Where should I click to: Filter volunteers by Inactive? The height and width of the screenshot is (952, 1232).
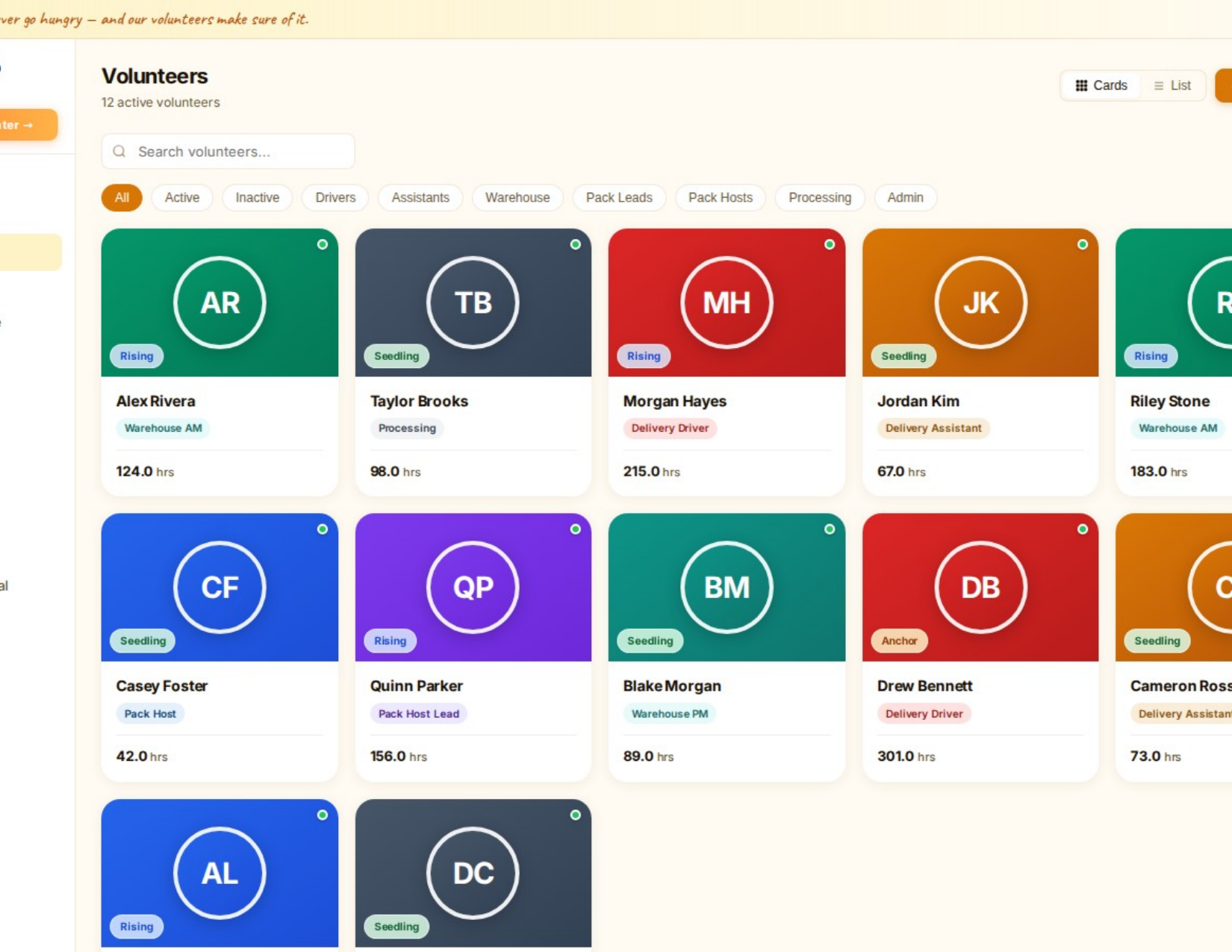(x=258, y=197)
